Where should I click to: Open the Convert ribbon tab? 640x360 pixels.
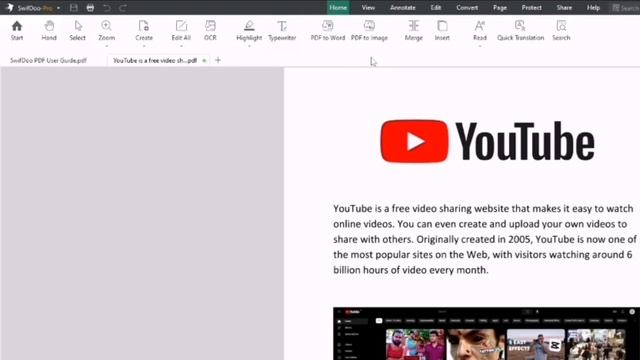pos(467,7)
